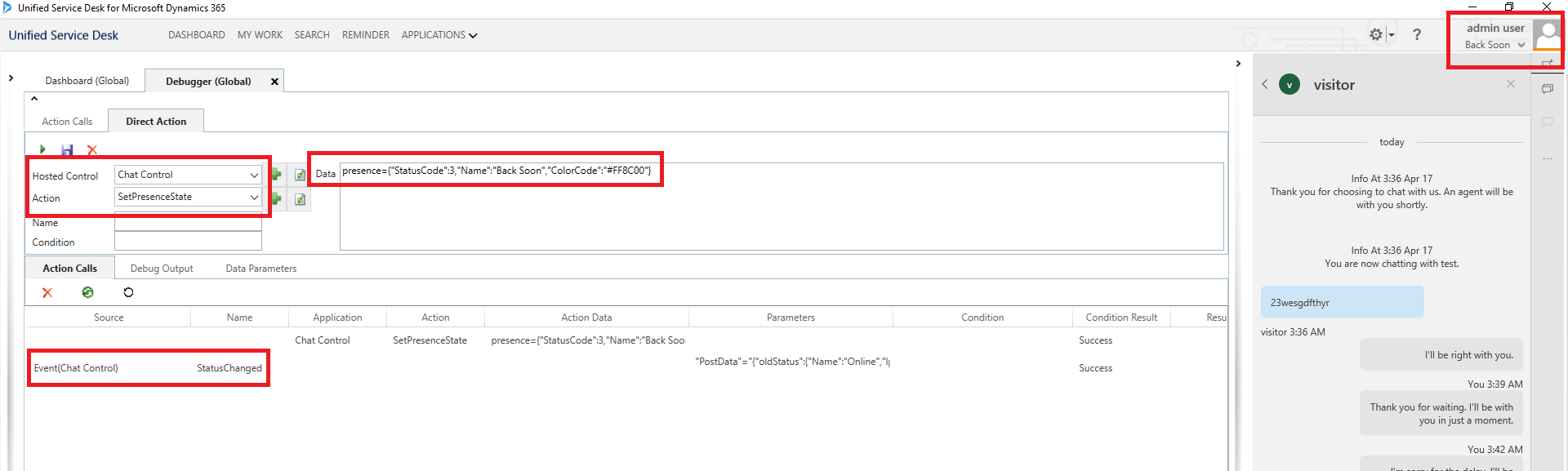Click into the Data text area
Screen dimensions: 1568x471
[782, 207]
